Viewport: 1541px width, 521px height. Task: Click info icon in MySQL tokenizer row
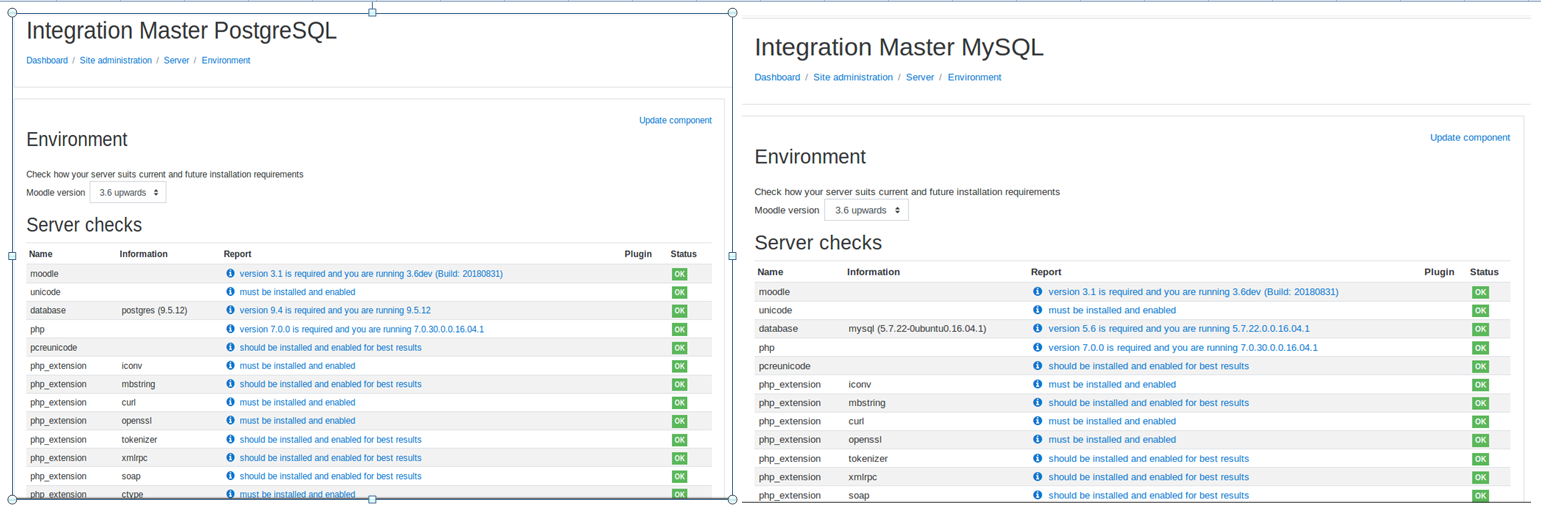1038,458
